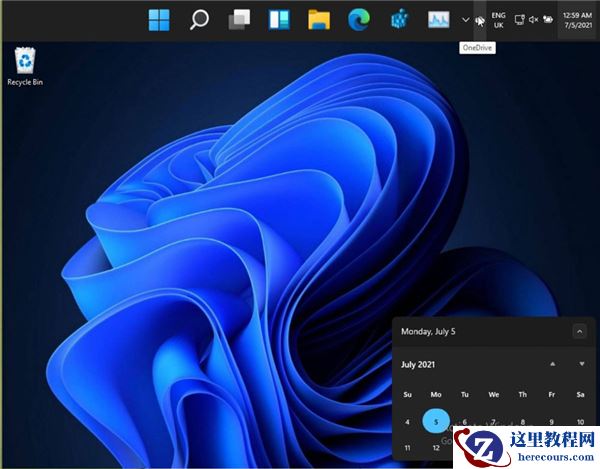600x469 pixels.
Task: Click the 12:59 AM clock and date
Action: [577, 20]
